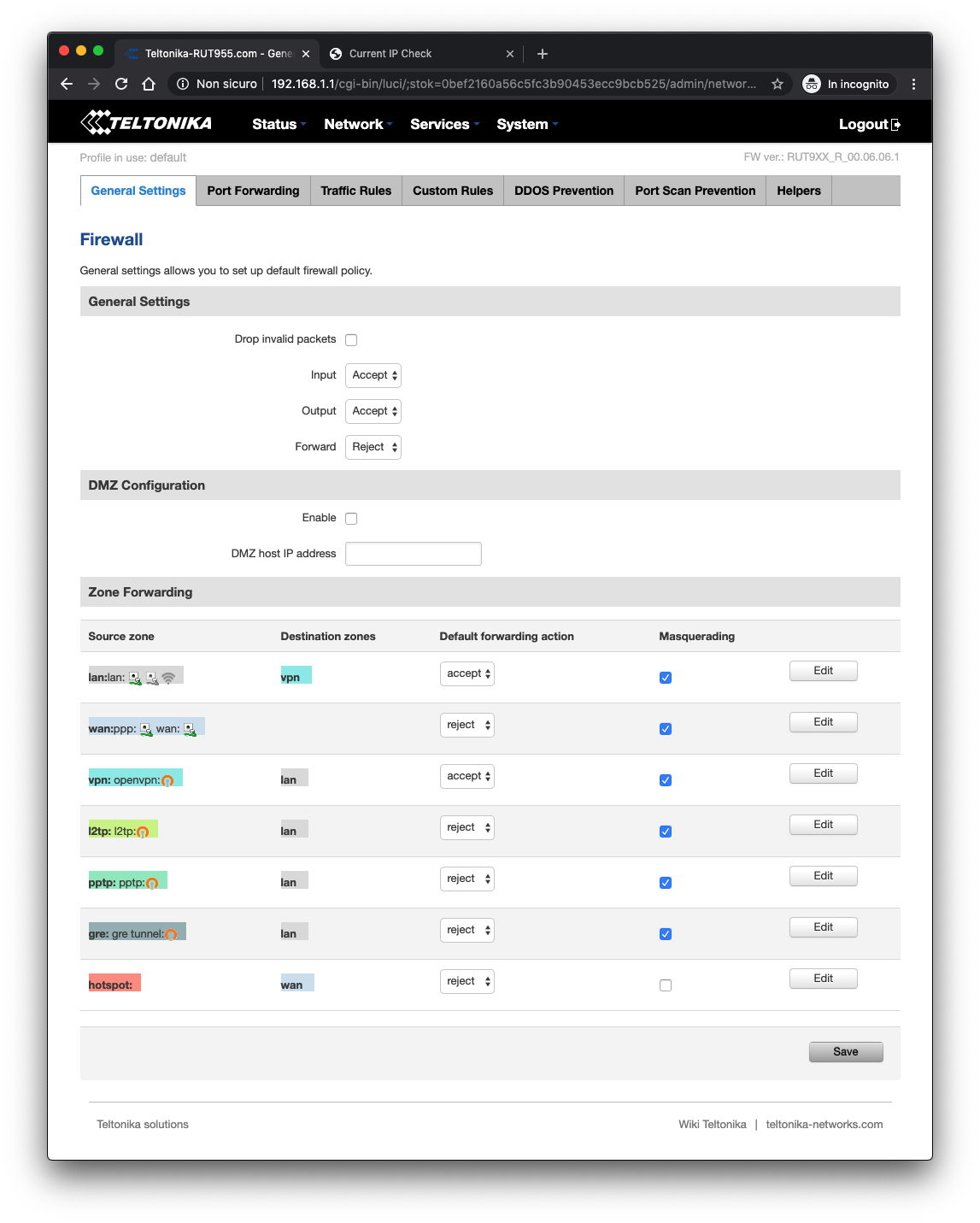Click the site info icon beside Non sicuro
The image size is (980, 1223).
coord(182,84)
